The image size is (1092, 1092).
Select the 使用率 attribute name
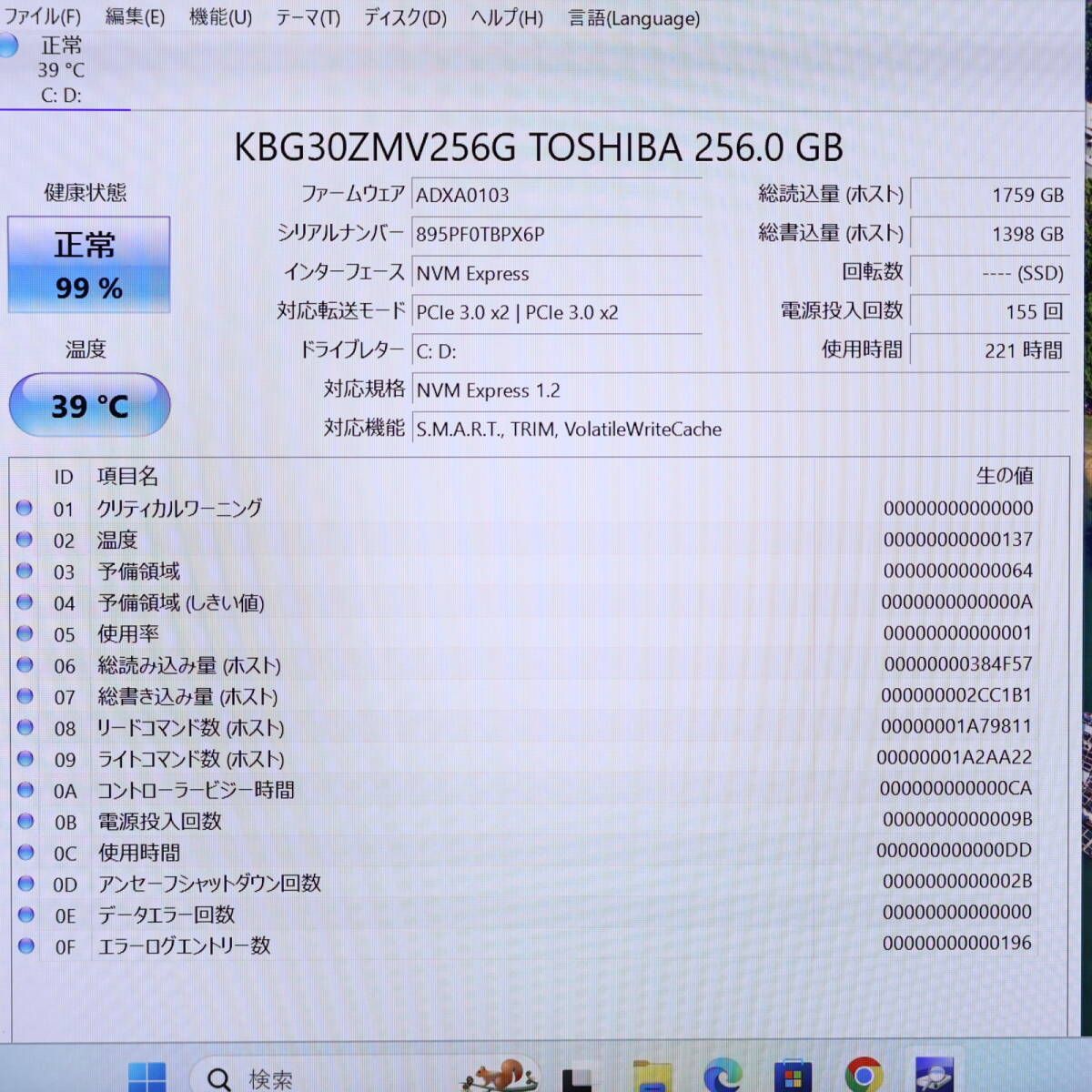128,633
